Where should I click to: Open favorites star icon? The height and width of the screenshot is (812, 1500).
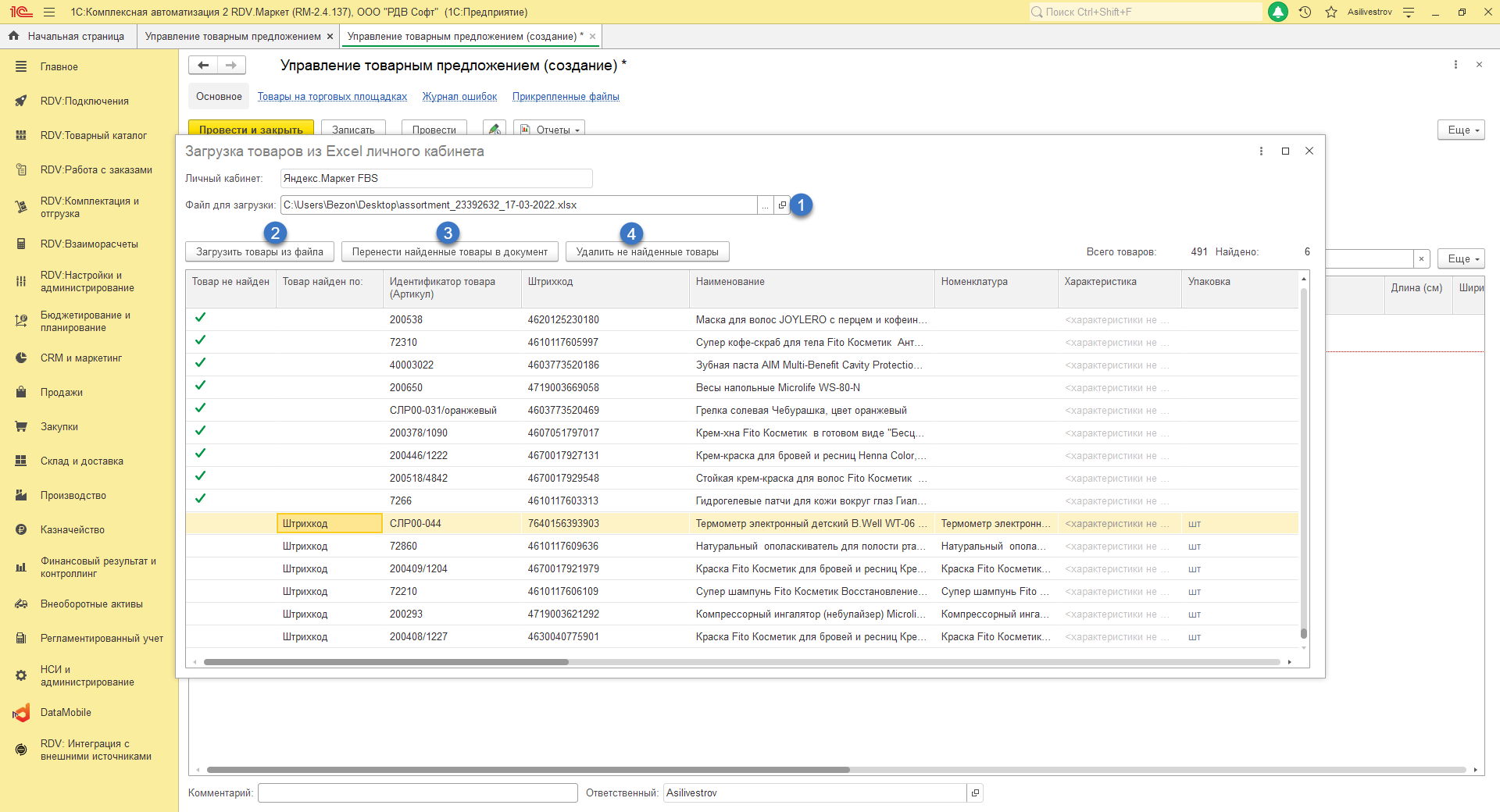(x=1331, y=12)
